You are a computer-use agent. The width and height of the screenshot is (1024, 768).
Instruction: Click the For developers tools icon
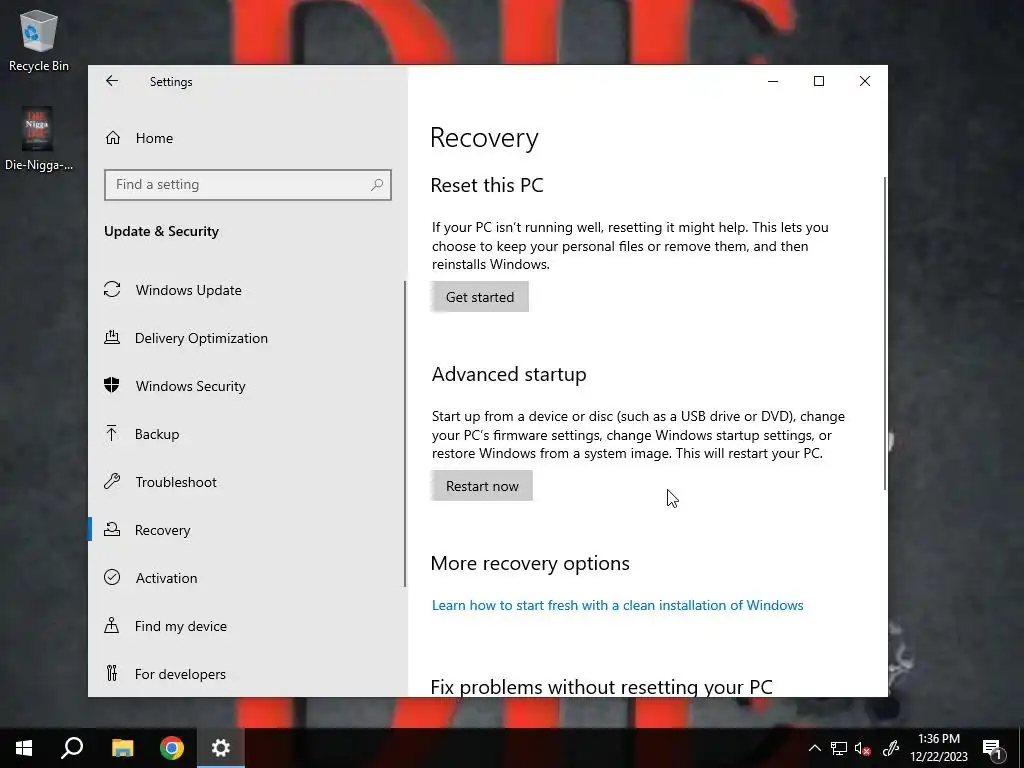pos(112,673)
